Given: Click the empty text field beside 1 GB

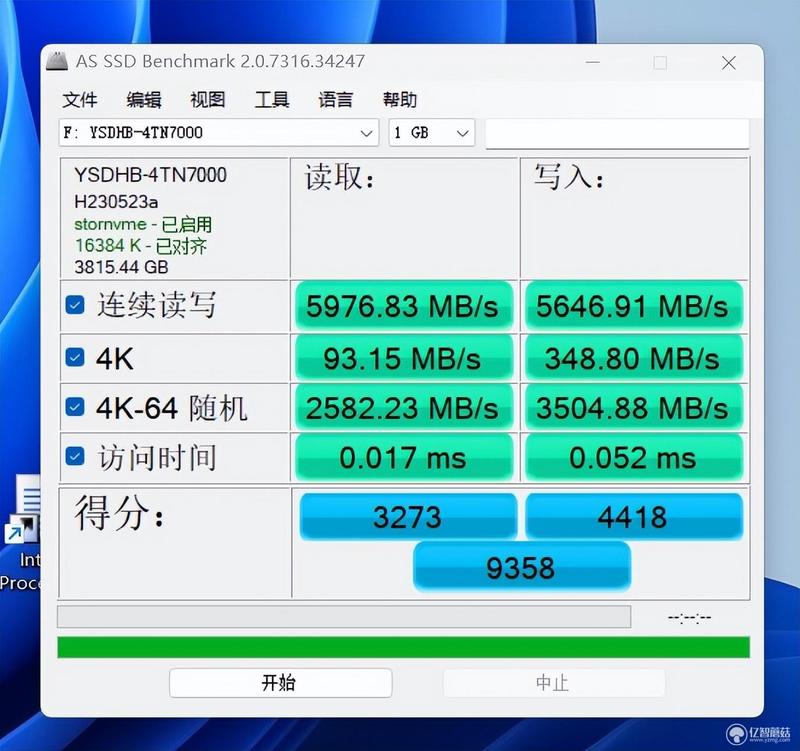Looking at the screenshot, I should tap(617, 133).
